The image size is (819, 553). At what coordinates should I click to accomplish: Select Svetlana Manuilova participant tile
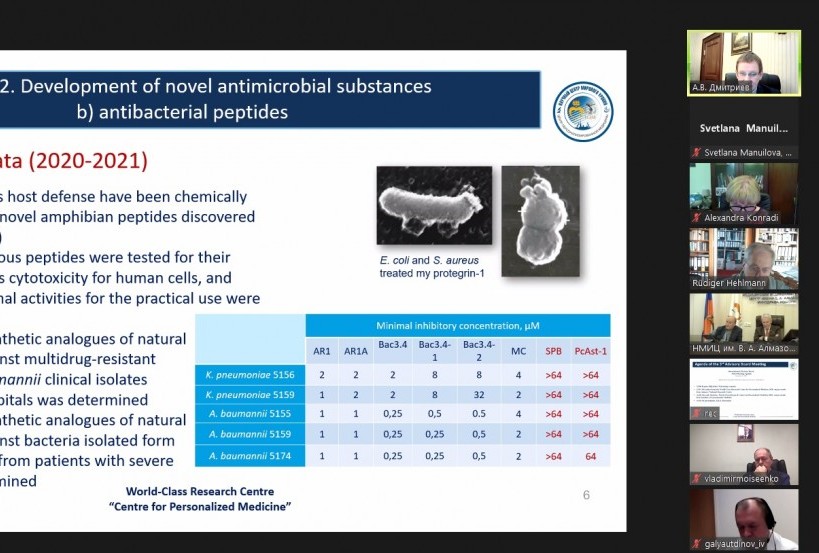[742, 128]
